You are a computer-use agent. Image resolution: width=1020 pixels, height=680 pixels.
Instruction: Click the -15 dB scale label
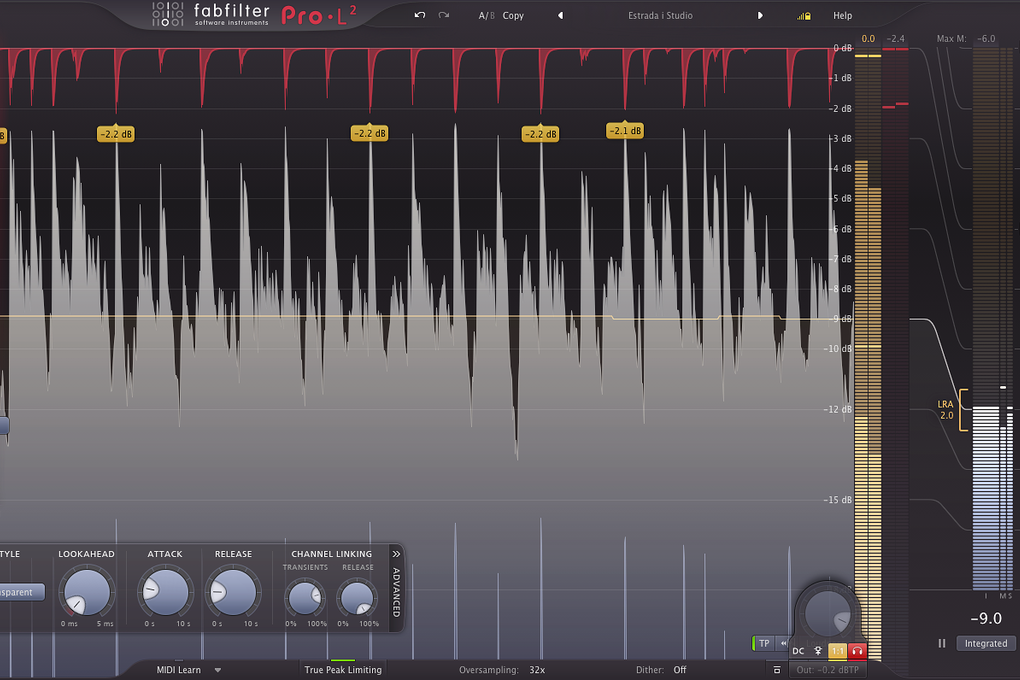(x=837, y=500)
